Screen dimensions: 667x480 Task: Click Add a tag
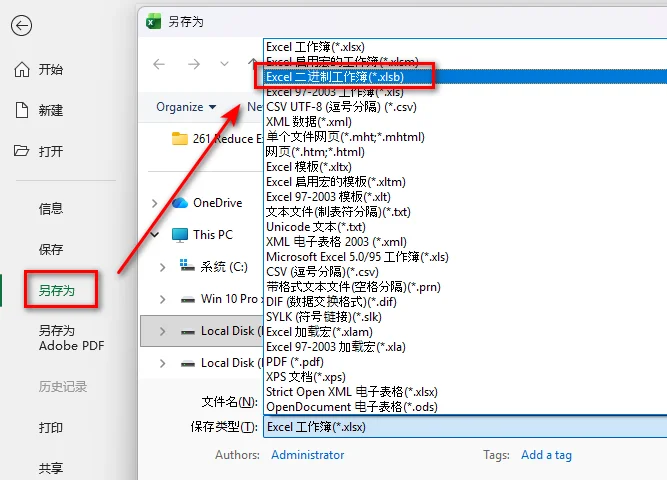pyautogui.click(x=547, y=455)
